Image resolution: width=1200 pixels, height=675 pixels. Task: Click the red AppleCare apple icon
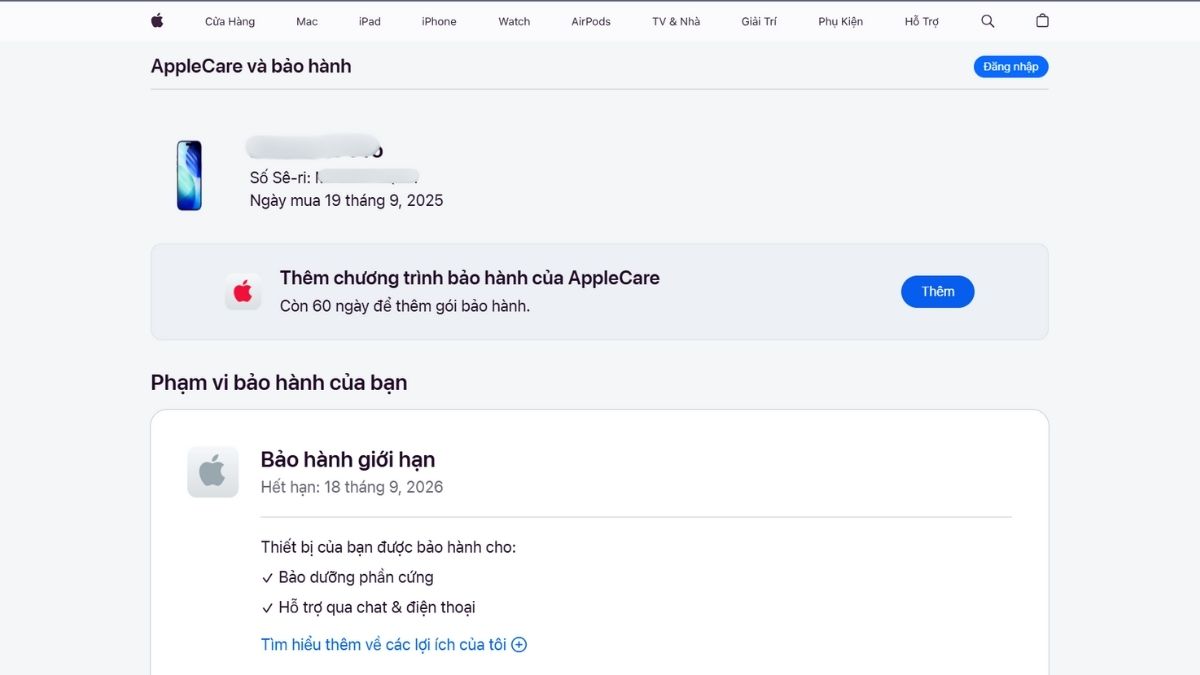tap(243, 292)
